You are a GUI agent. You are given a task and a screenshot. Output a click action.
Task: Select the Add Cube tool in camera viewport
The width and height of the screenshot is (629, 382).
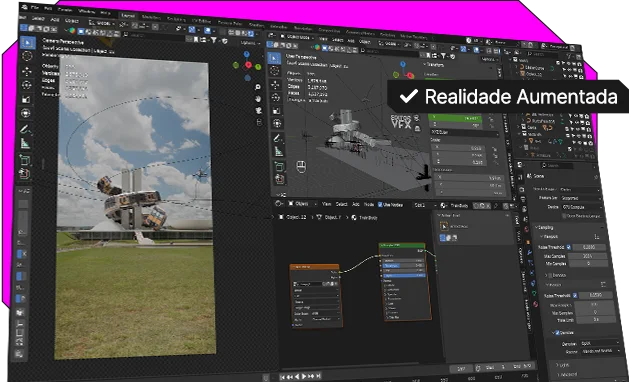tap(24, 160)
